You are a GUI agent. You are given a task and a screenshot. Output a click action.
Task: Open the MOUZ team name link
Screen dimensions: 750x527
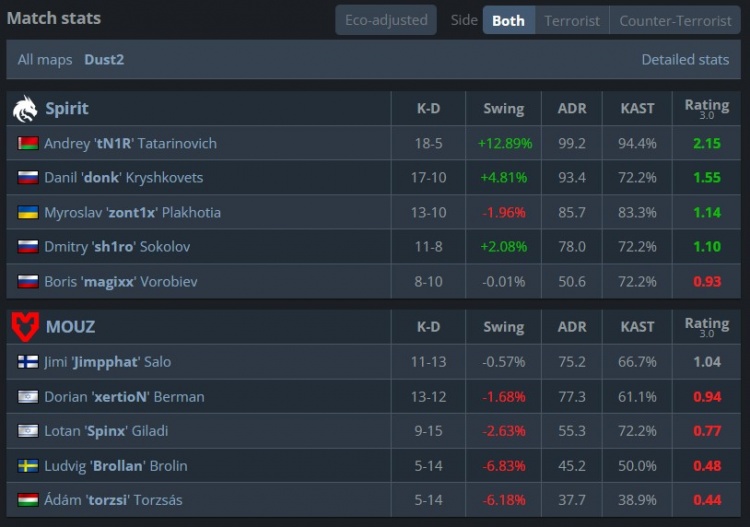coord(70,327)
